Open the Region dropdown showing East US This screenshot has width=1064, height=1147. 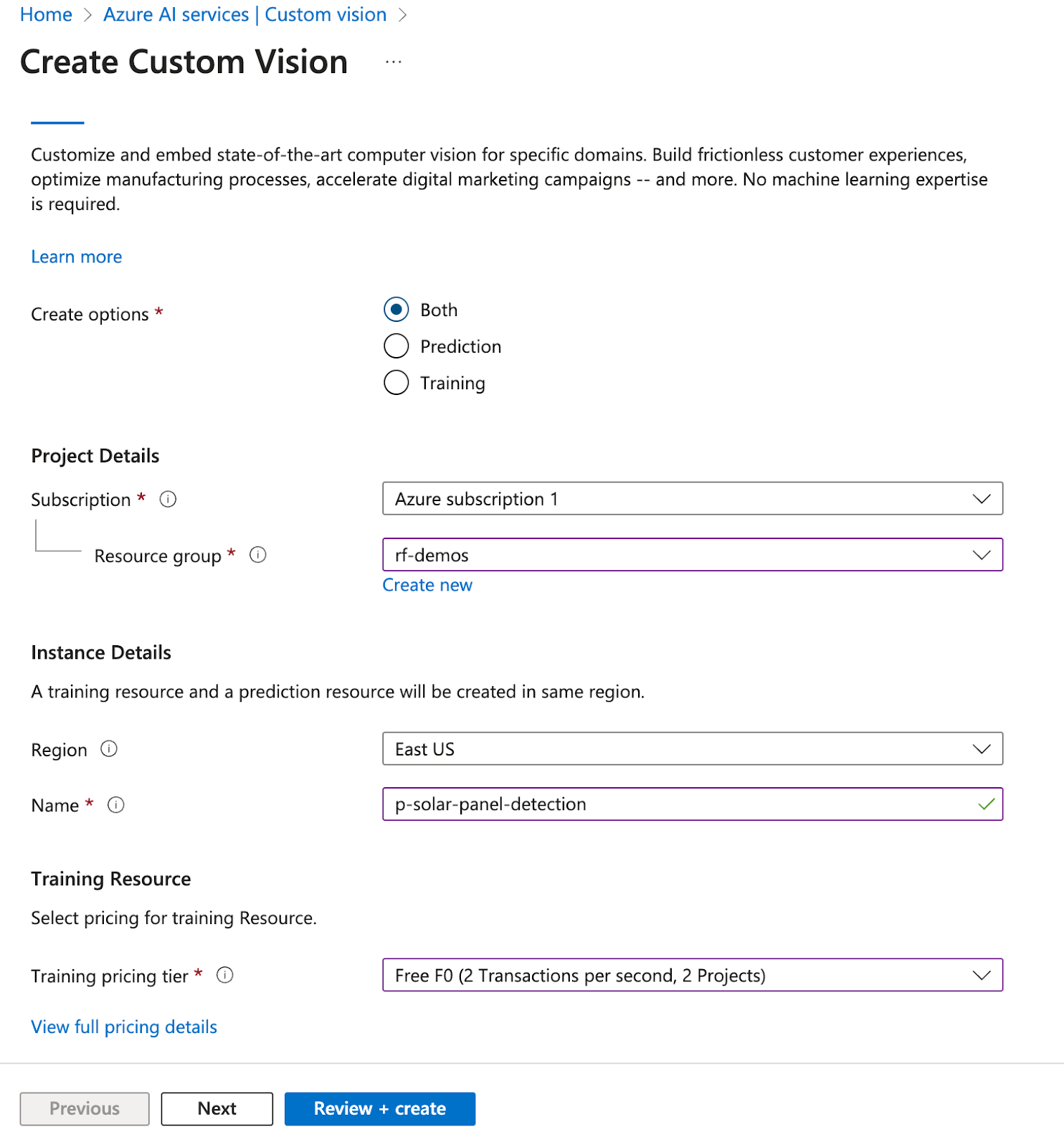(692, 749)
